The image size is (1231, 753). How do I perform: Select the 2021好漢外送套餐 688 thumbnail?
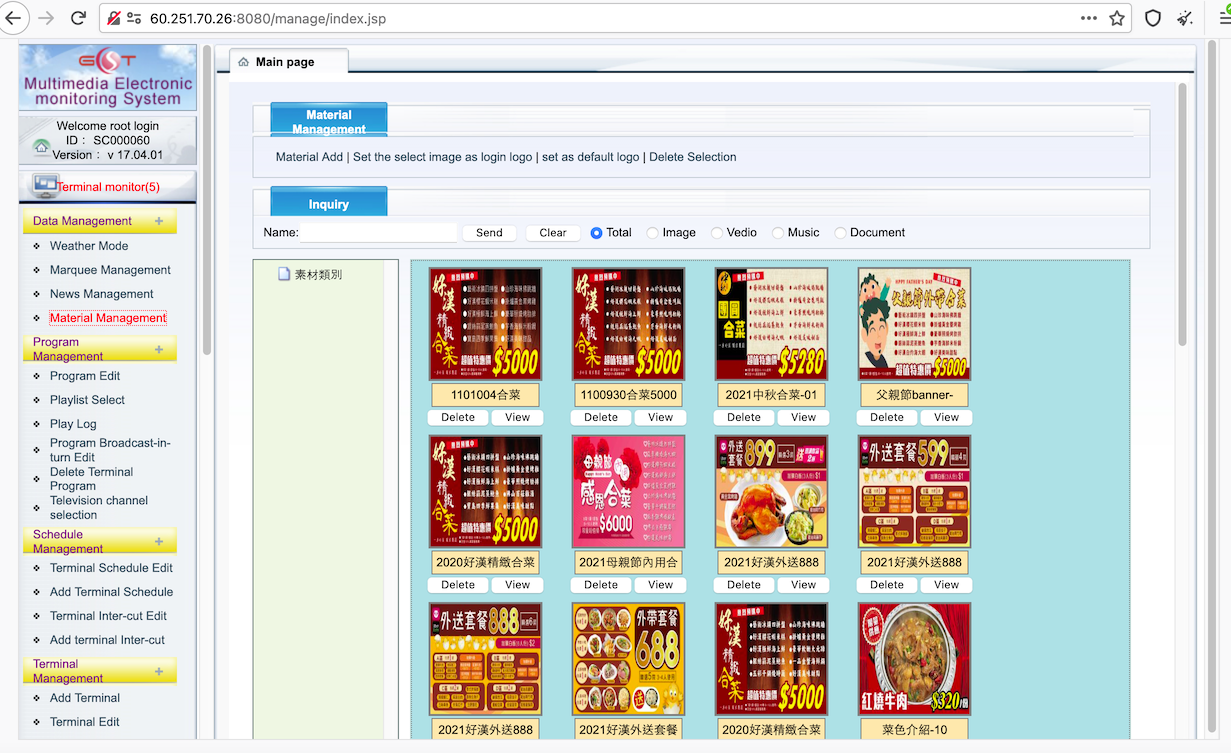[x=628, y=659]
